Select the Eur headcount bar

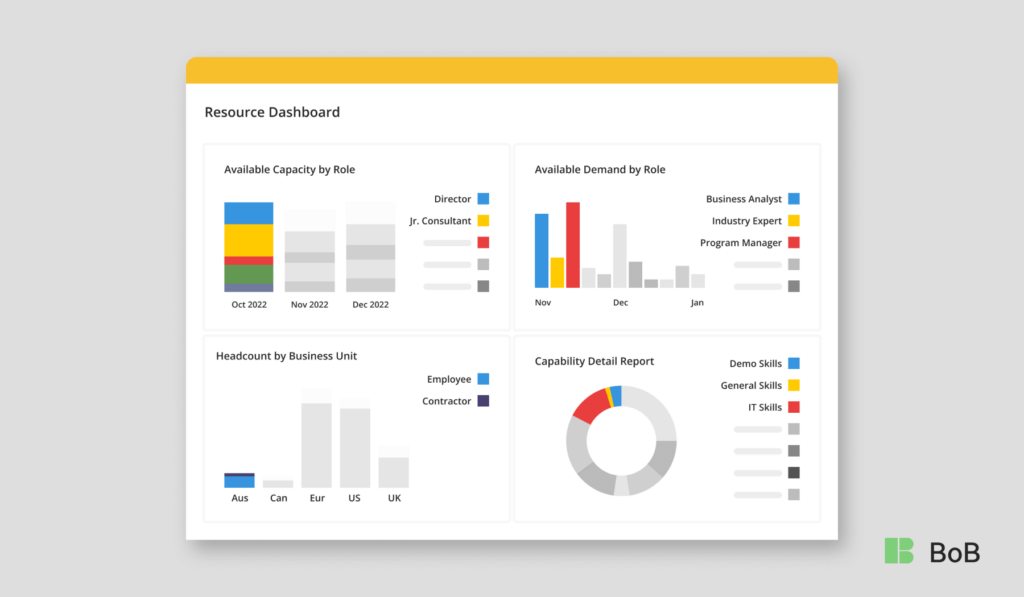(316, 445)
